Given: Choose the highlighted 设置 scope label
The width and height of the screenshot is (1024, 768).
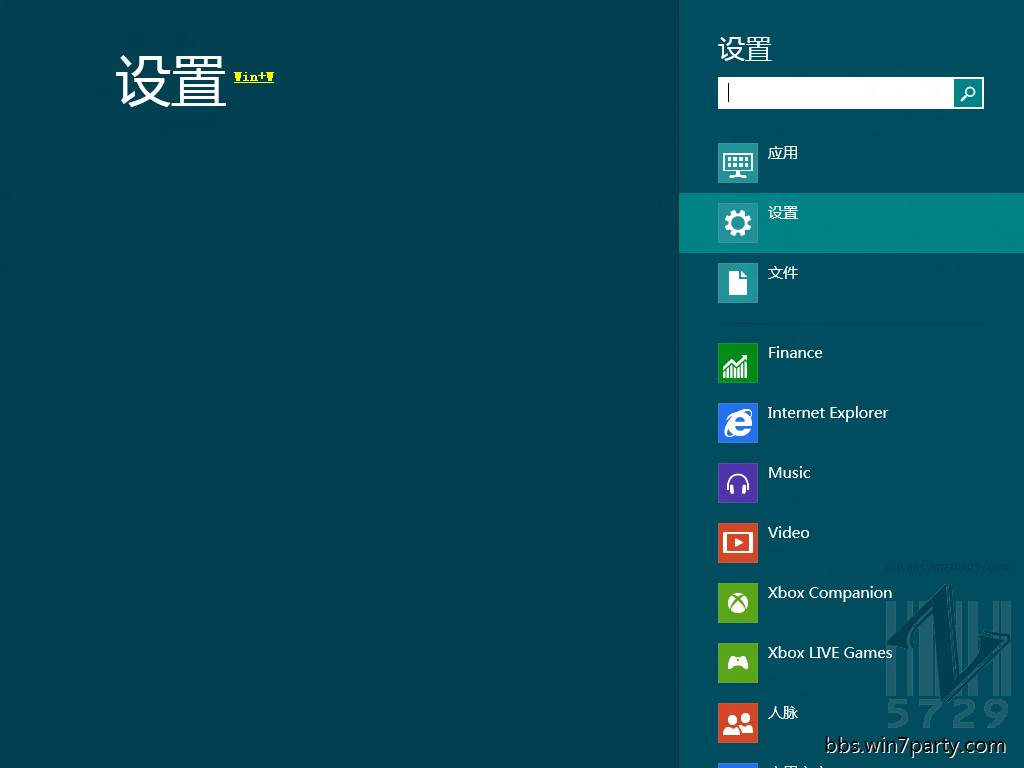Looking at the screenshot, I should pyautogui.click(x=782, y=213).
